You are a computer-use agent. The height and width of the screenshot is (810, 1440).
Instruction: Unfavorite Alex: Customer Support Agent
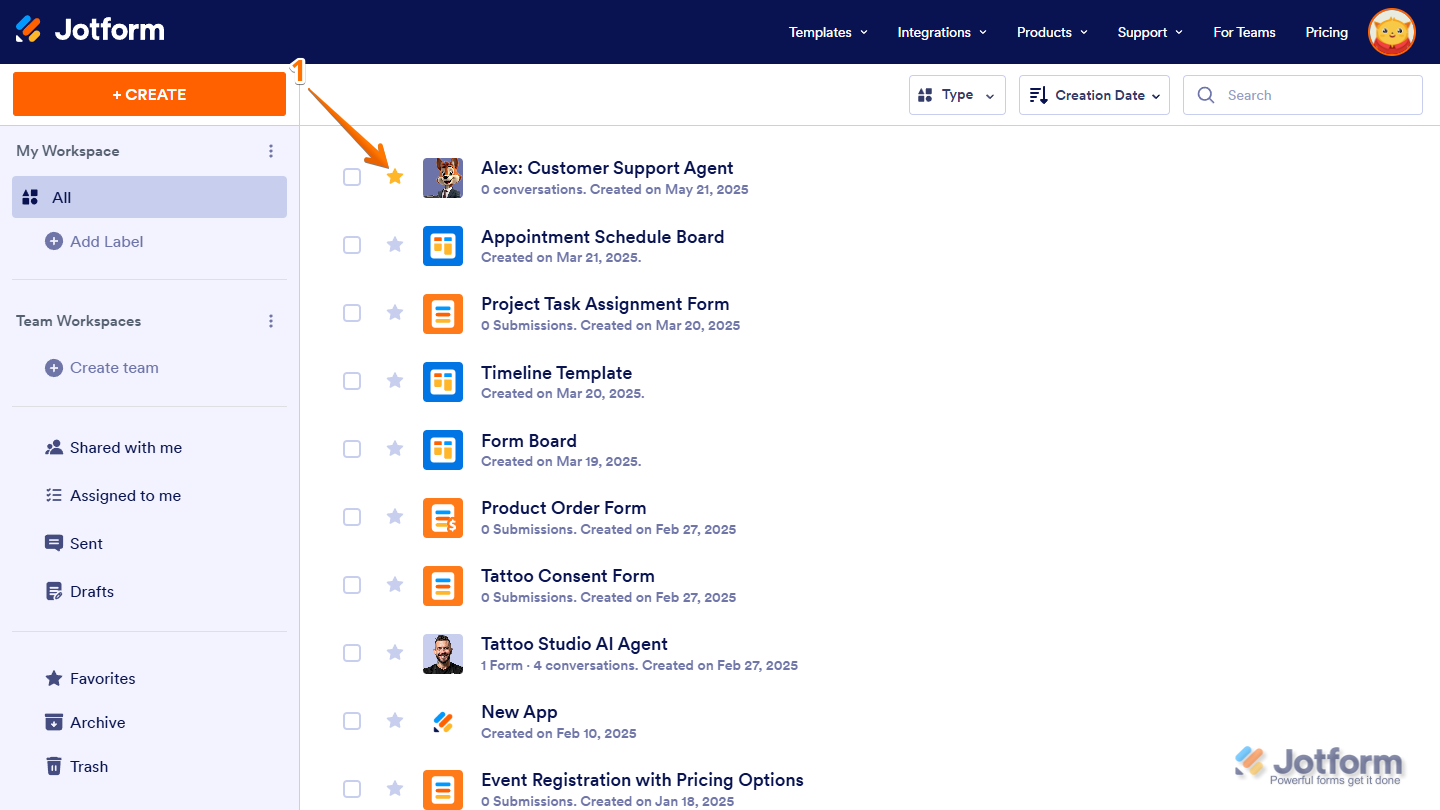pyautogui.click(x=394, y=177)
